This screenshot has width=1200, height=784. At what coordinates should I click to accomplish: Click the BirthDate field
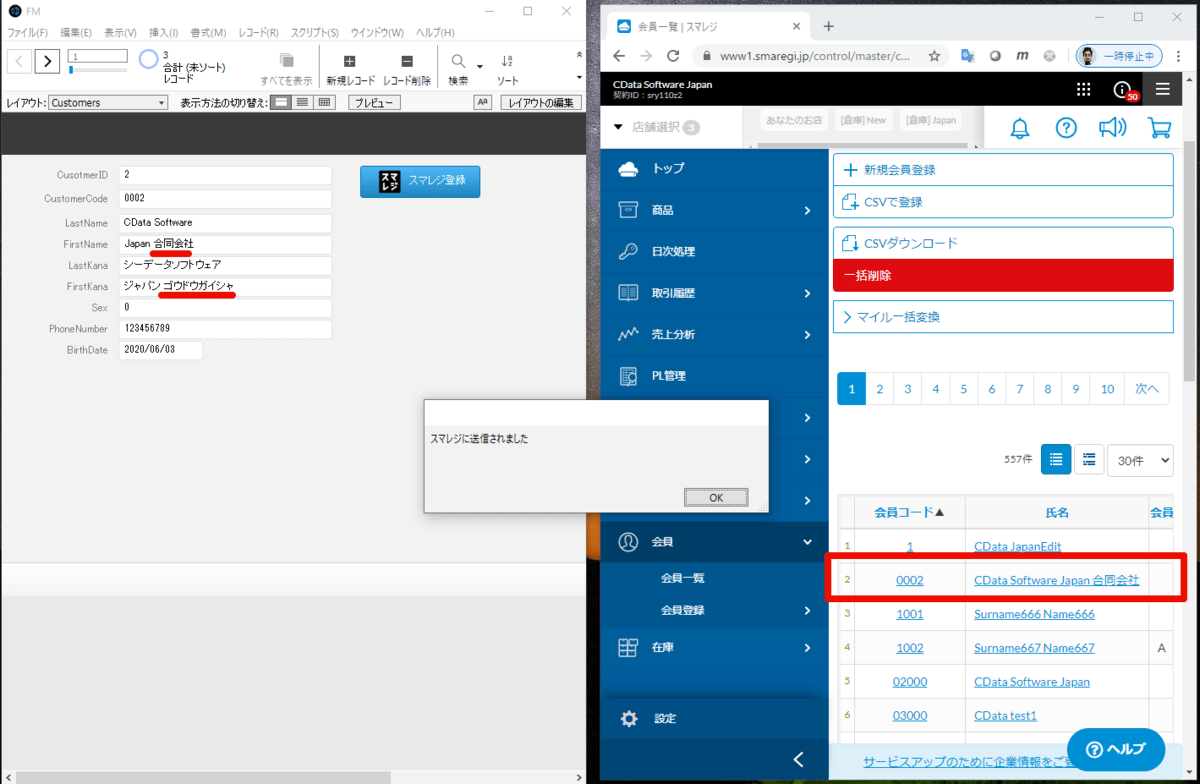(x=161, y=350)
